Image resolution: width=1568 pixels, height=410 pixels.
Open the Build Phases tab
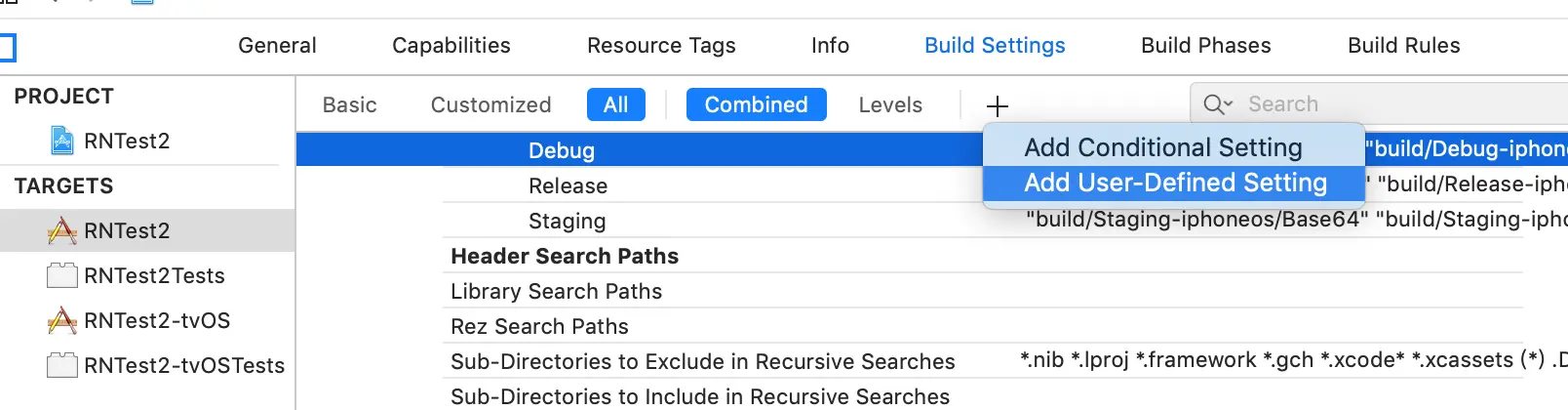point(1205,45)
